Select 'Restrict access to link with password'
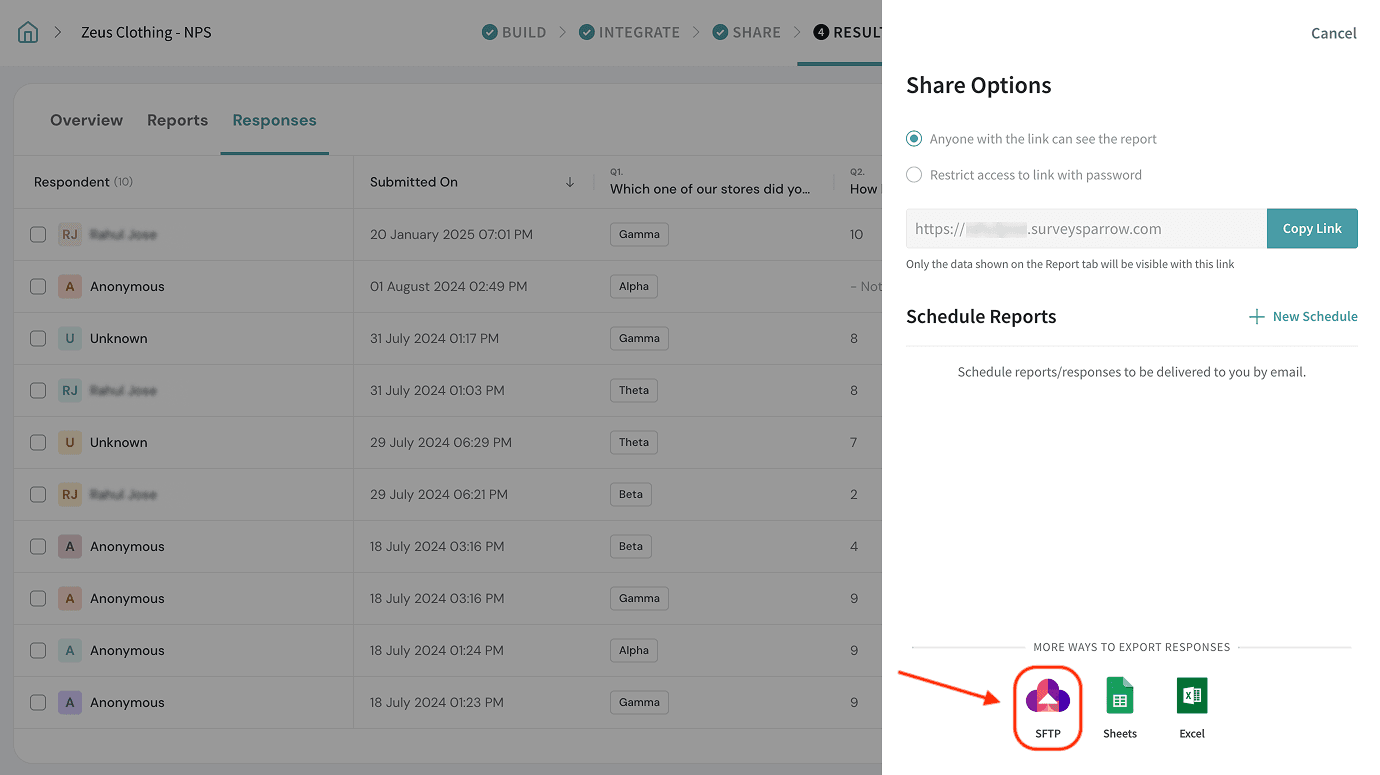1380x775 pixels. tap(914, 175)
